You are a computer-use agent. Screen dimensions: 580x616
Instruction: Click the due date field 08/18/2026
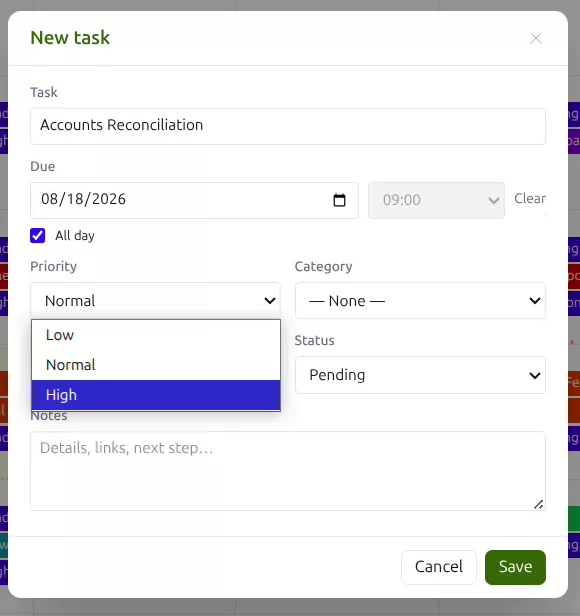coord(194,200)
